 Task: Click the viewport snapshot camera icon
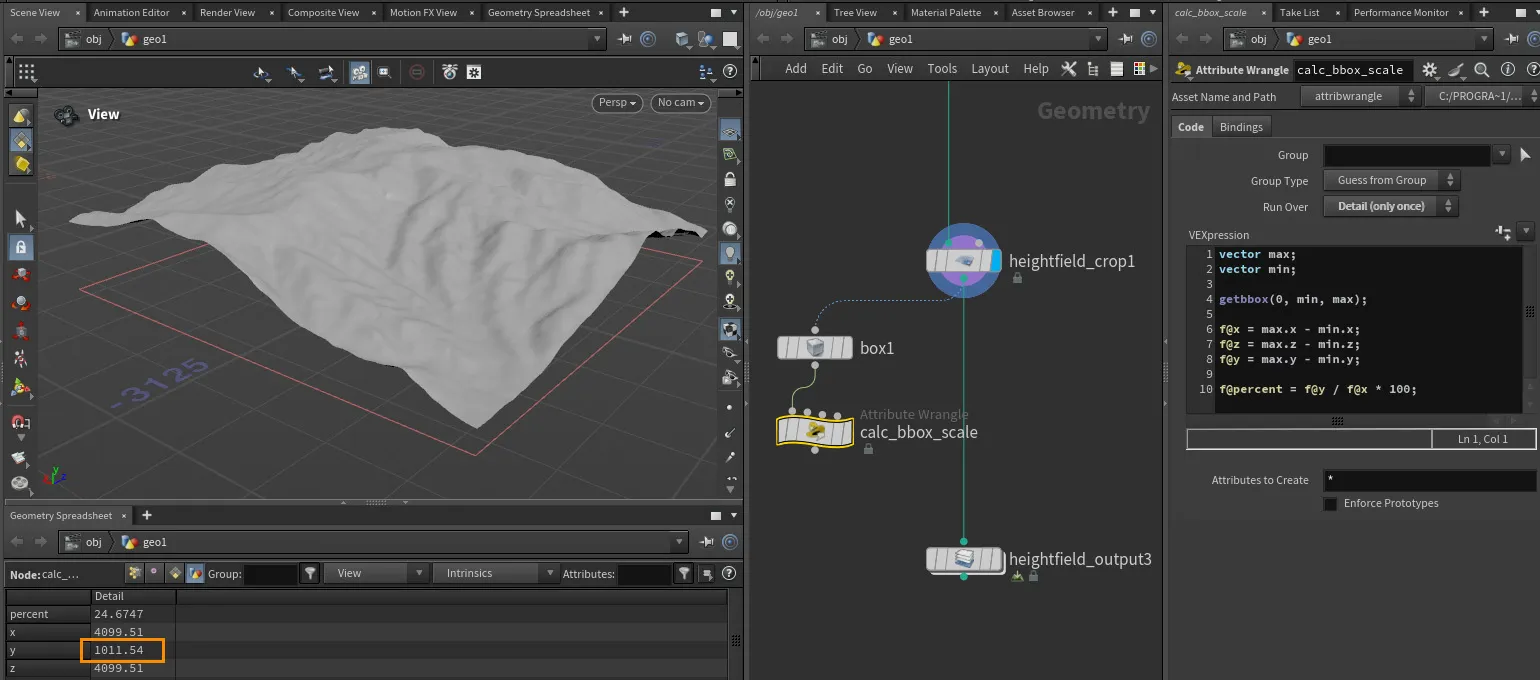[450, 72]
